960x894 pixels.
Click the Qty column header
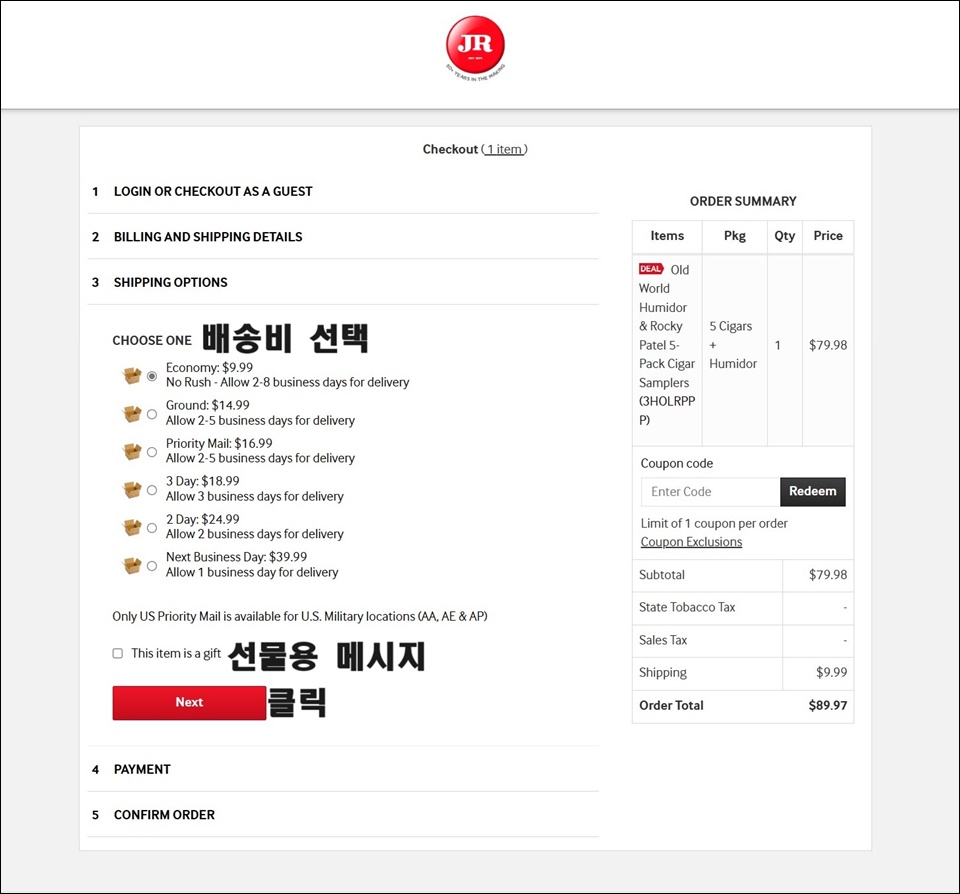(x=784, y=236)
